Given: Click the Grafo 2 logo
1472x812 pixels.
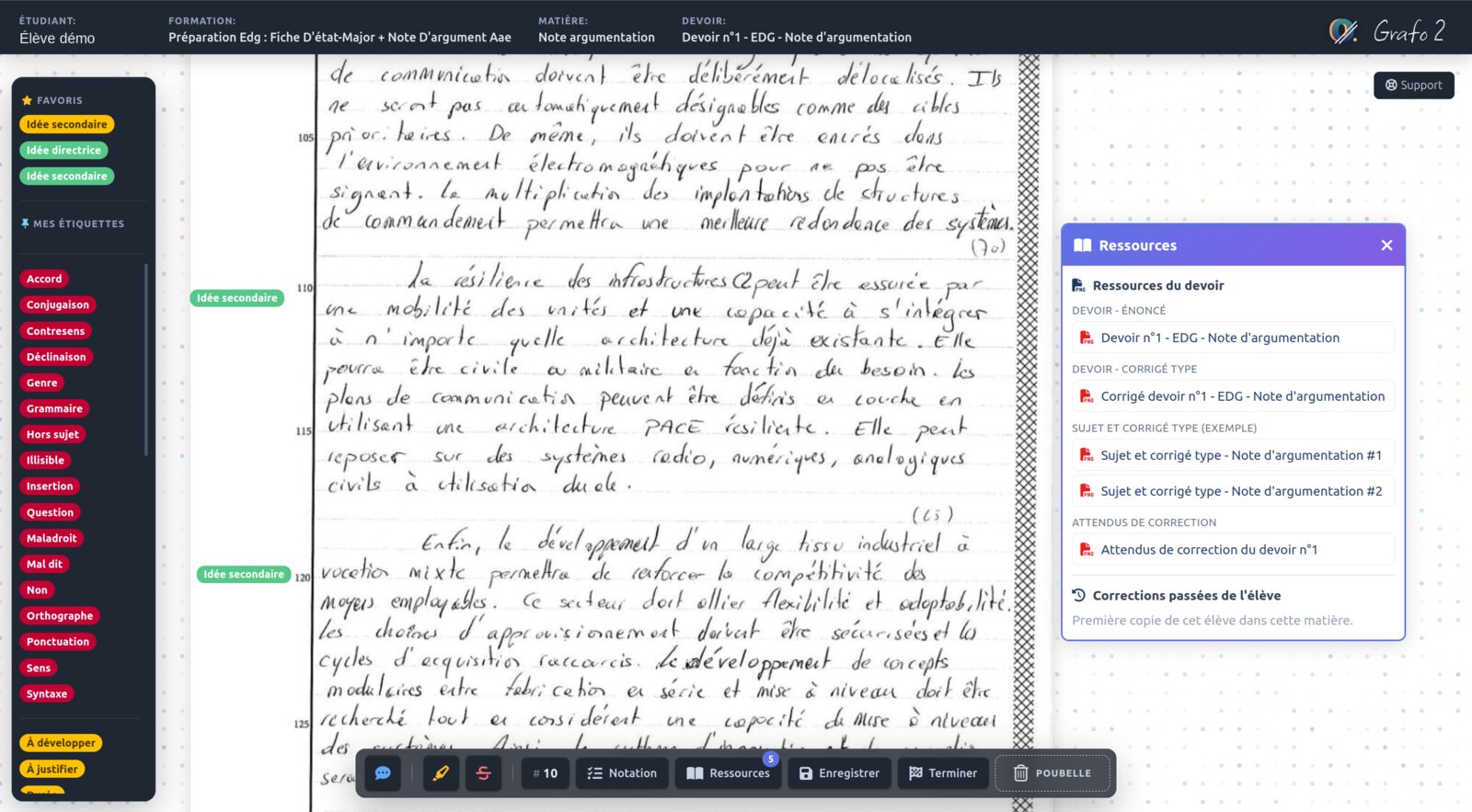Looking at the screenshot, I should 1387,31.
